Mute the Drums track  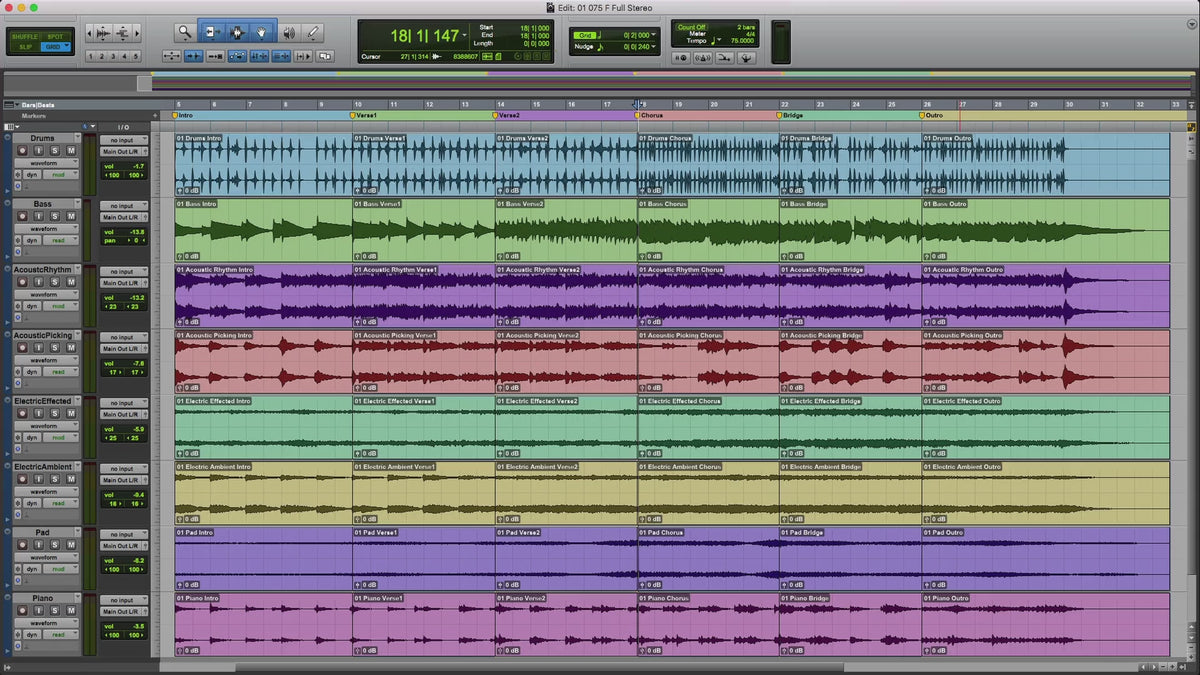click(70, 150)
